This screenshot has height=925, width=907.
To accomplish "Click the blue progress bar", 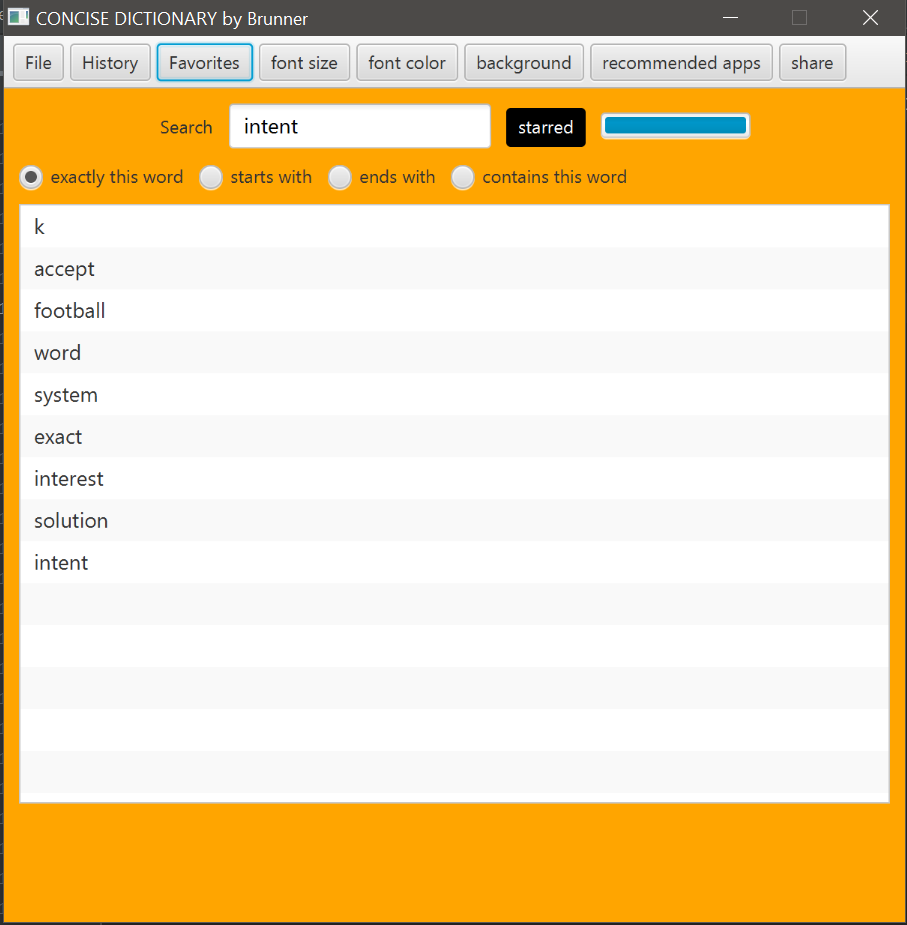I will [676, 126].
